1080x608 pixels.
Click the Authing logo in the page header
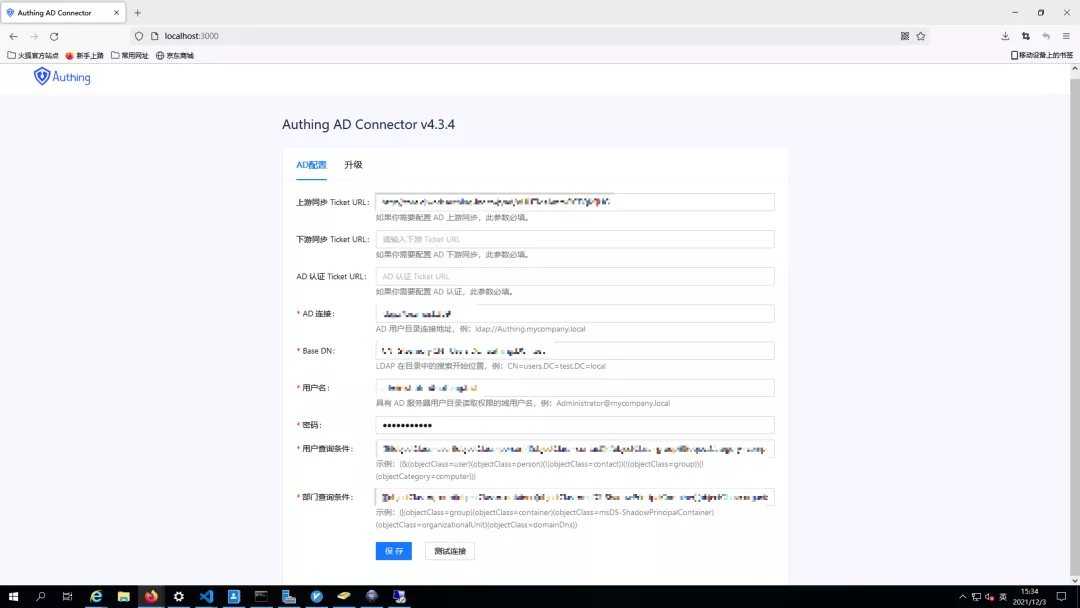(x=62, y=76)
